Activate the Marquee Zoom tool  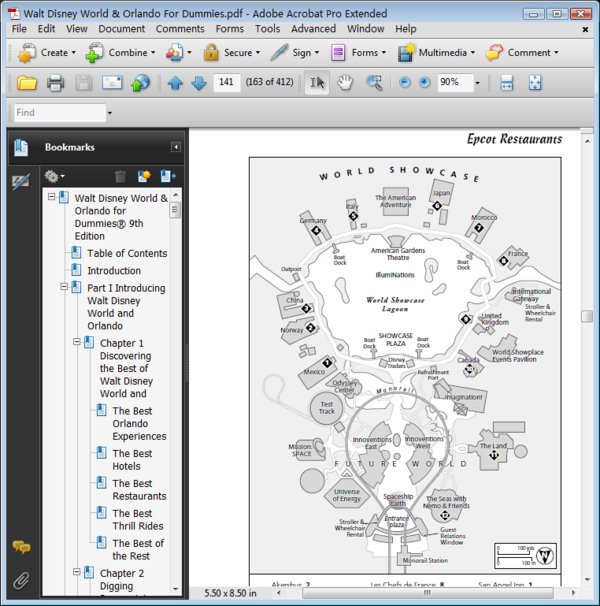point(374,83)
